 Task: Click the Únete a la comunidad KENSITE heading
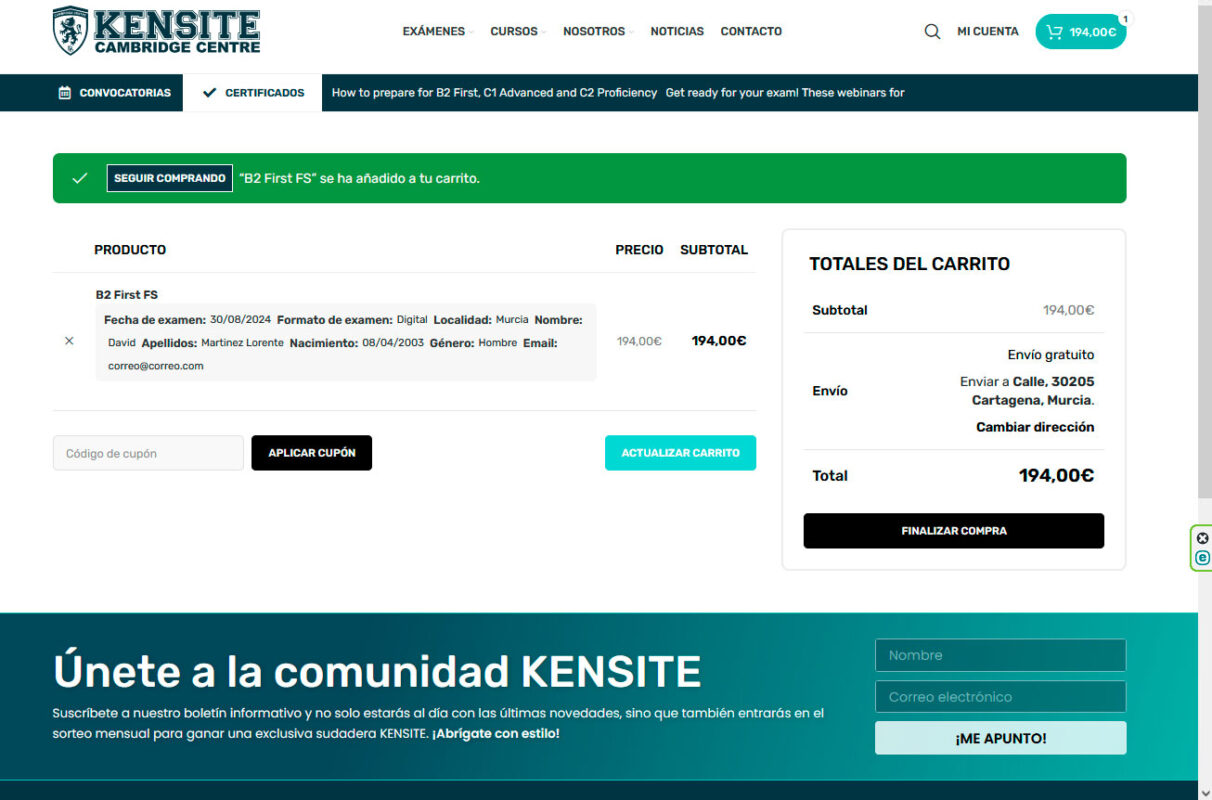tap(377, 671)
